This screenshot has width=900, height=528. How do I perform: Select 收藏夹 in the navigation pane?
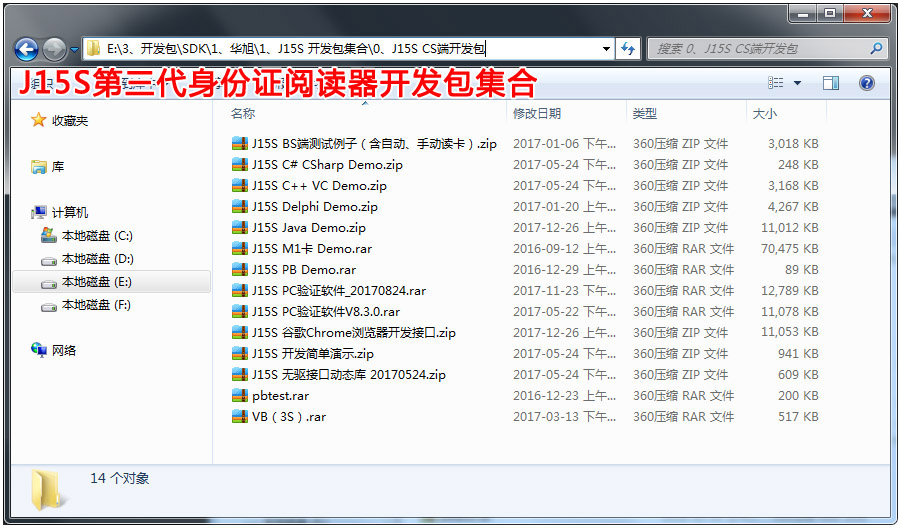70,120
